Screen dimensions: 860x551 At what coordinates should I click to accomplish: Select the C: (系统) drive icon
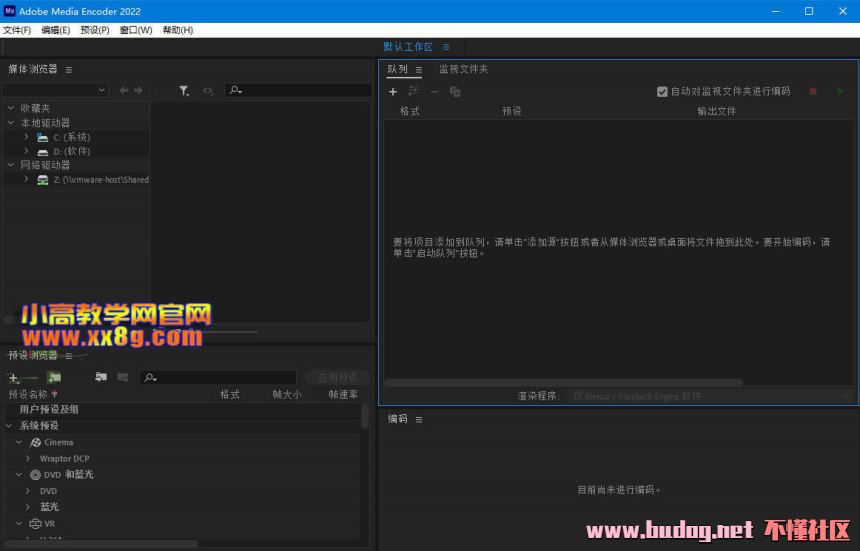click(42, 137)
